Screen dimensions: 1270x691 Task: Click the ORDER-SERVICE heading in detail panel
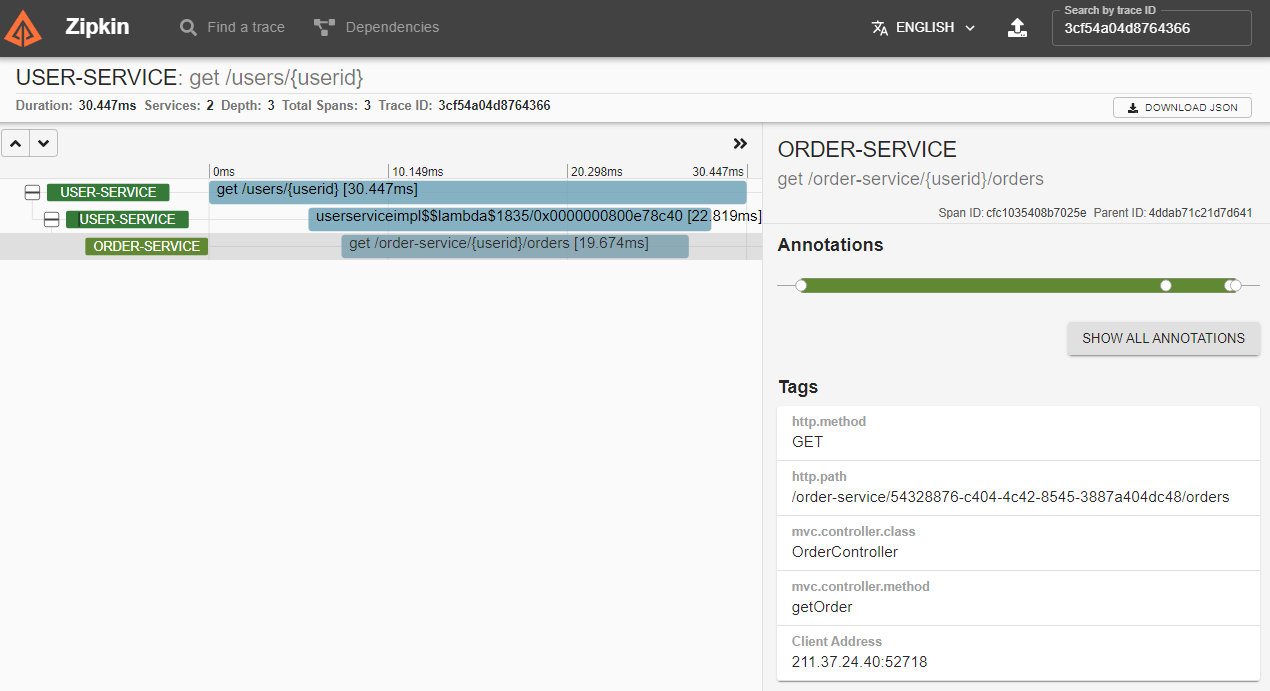click(867, 150)
